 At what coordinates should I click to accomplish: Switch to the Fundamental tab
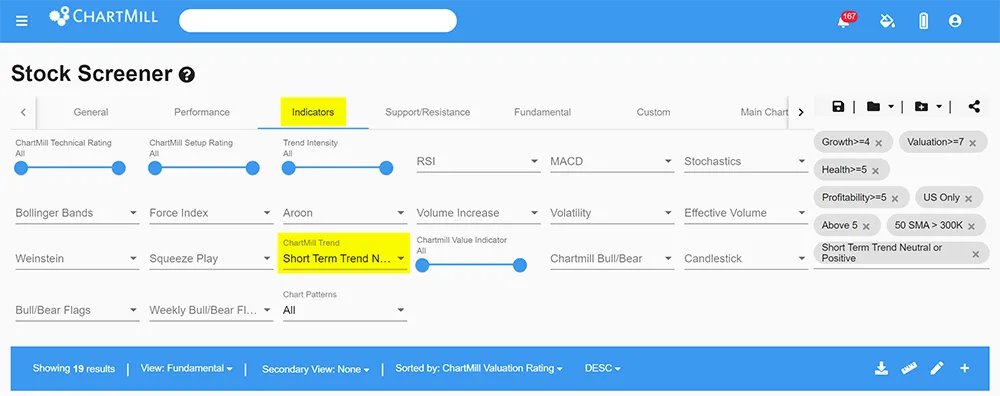click(x=542, y=112)
